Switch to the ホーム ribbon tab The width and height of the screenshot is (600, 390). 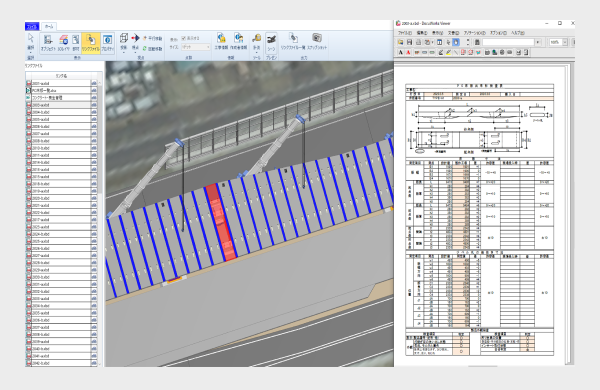point(49,26)
